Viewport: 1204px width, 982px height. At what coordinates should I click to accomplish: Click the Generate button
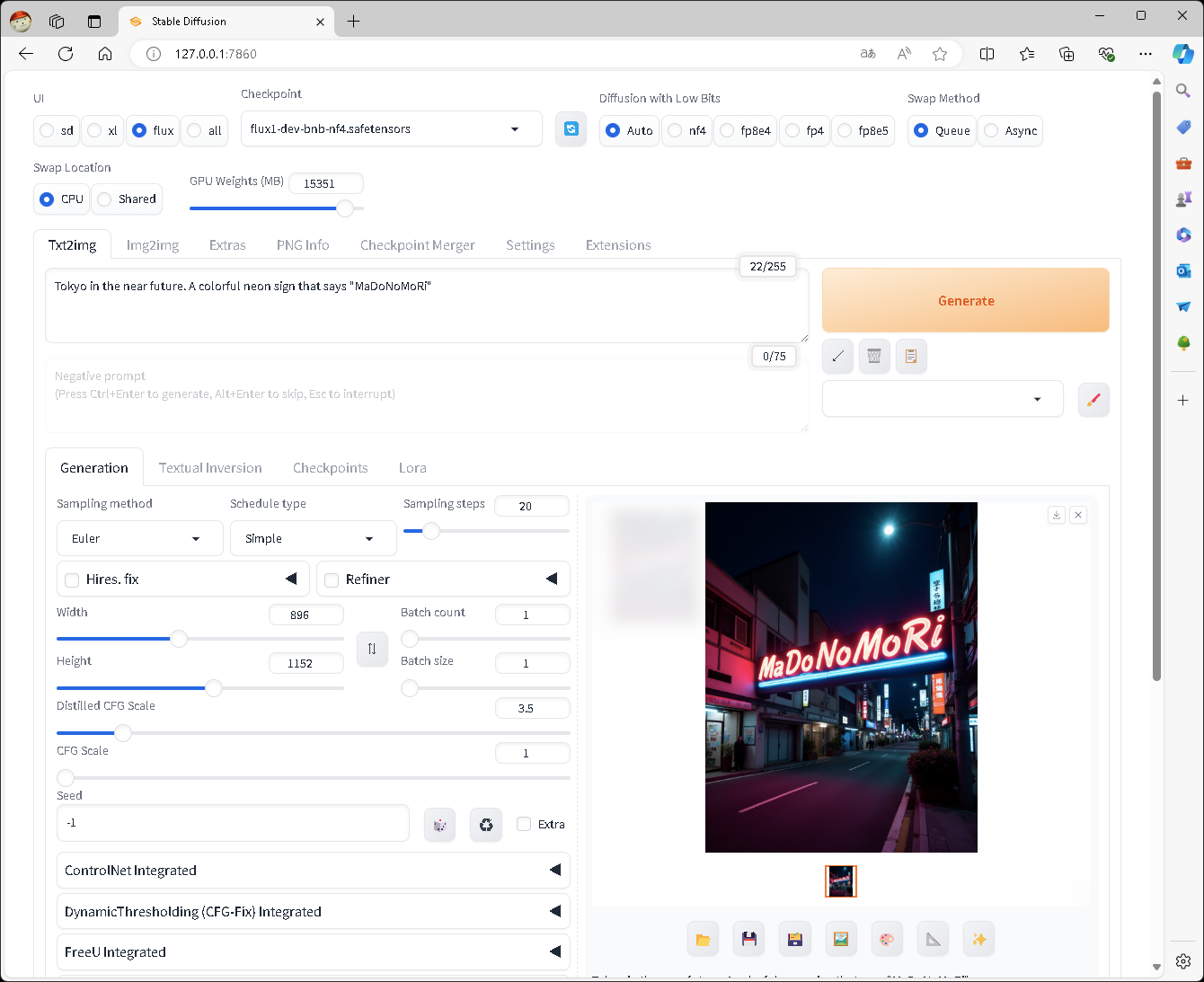966,300
